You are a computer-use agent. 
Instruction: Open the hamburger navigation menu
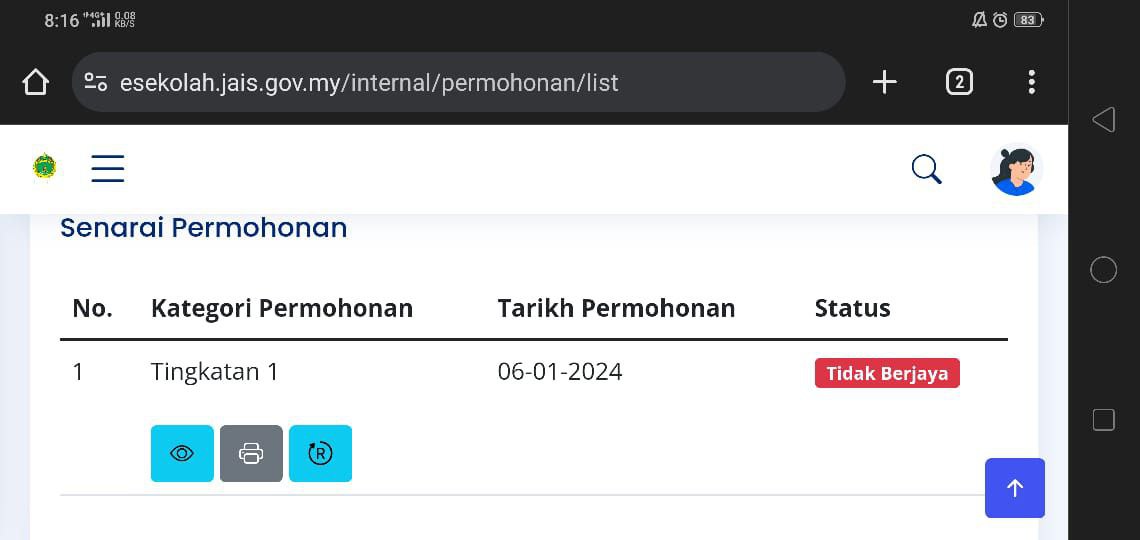pos(108,168)
